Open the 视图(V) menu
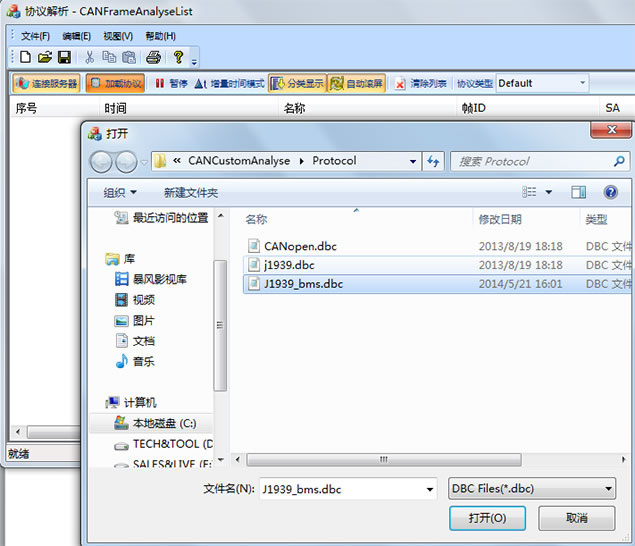 pyautogui.click(x=118, y=36)
